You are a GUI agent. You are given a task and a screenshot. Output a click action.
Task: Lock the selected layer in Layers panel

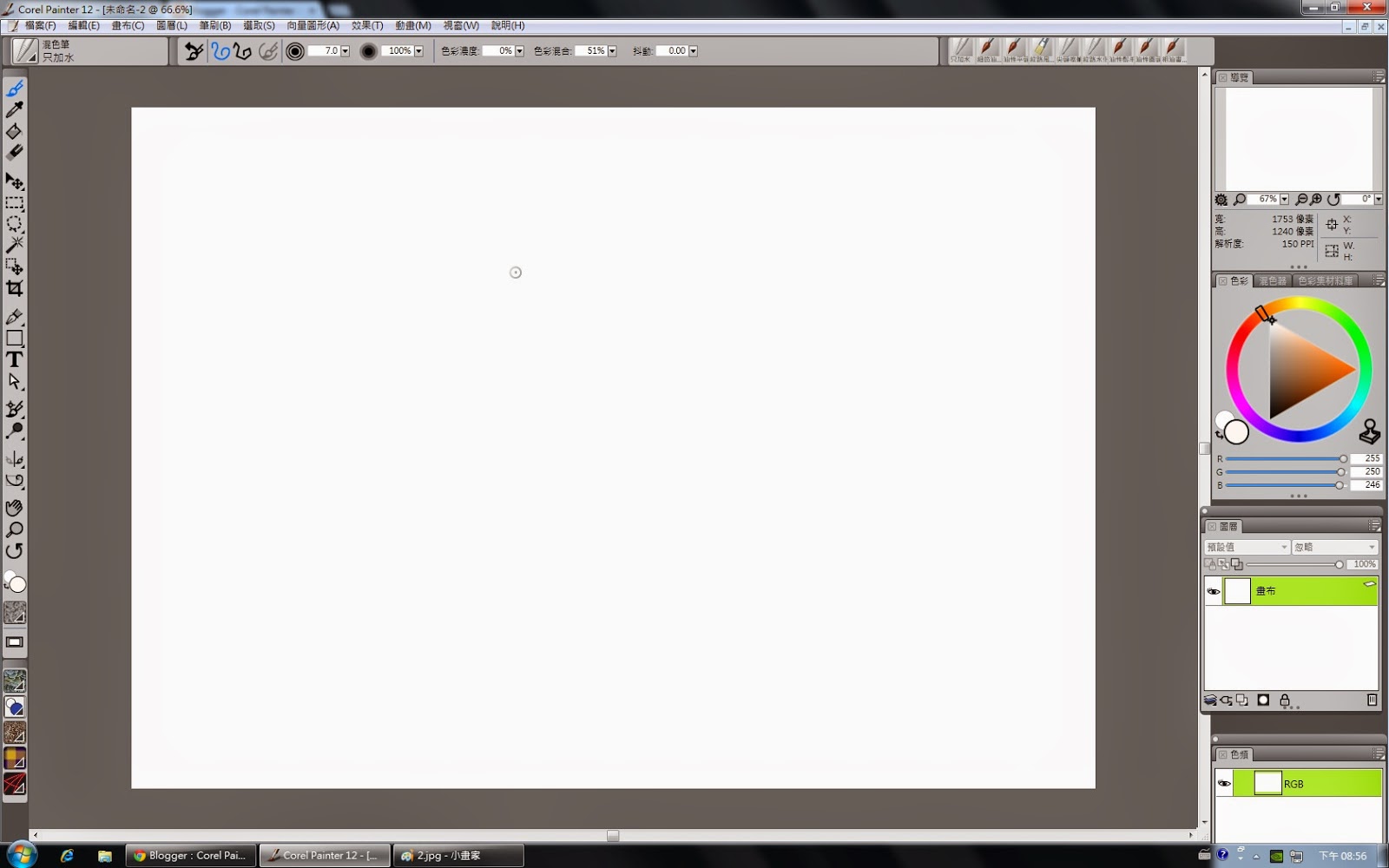(1285, 700)
